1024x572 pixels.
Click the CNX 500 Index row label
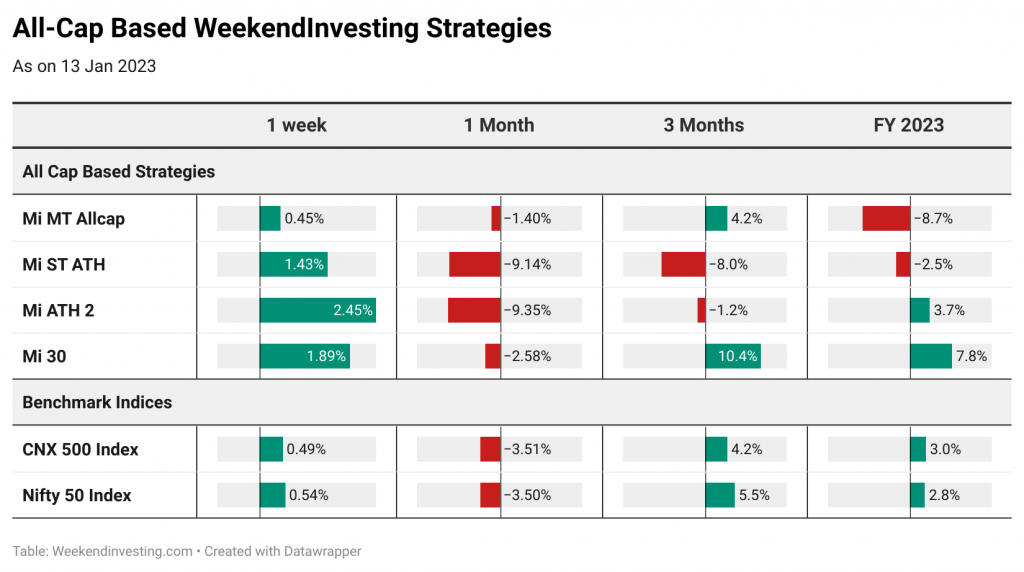click(80, 449)
